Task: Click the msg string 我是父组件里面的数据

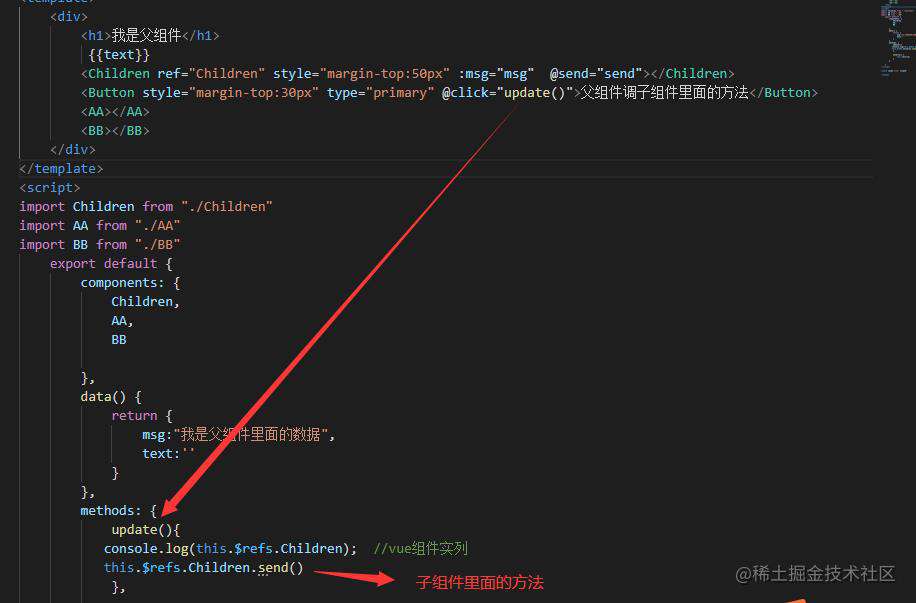Action: point(251,435)
